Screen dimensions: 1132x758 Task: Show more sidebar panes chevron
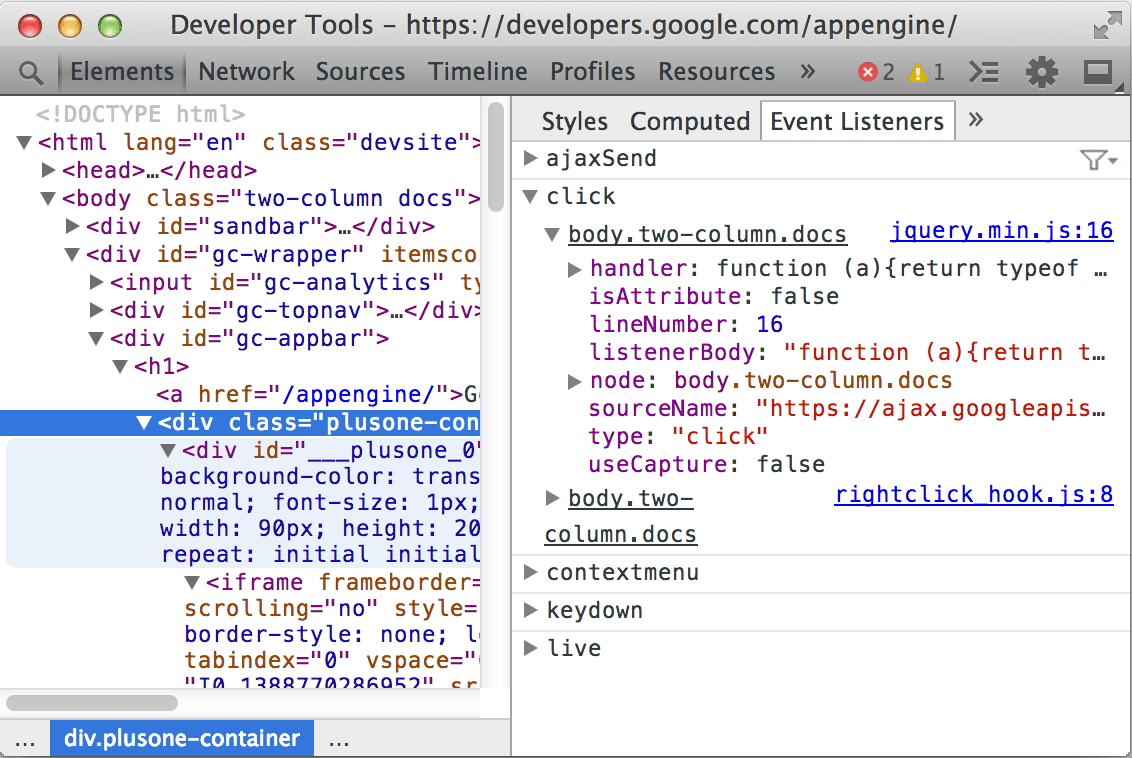(976, 120)
